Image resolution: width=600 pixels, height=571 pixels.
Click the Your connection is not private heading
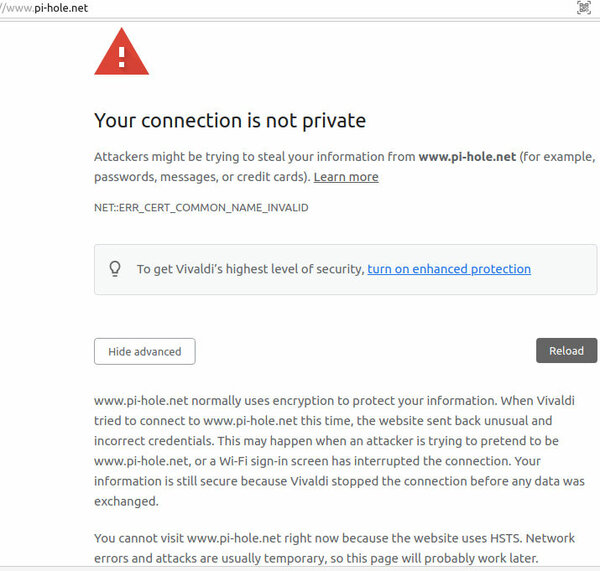pos(230,121)
